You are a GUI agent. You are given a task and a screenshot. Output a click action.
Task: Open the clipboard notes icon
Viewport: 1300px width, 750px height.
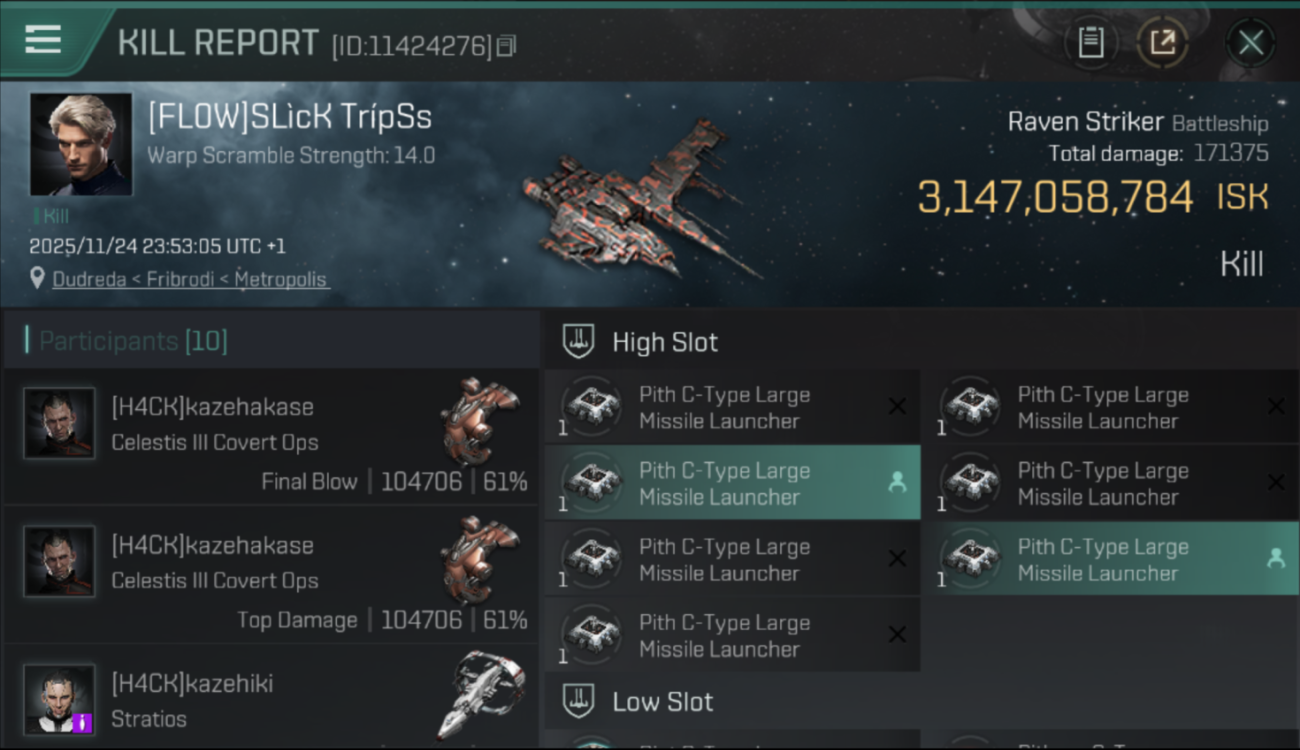(x=1090, y=42)
